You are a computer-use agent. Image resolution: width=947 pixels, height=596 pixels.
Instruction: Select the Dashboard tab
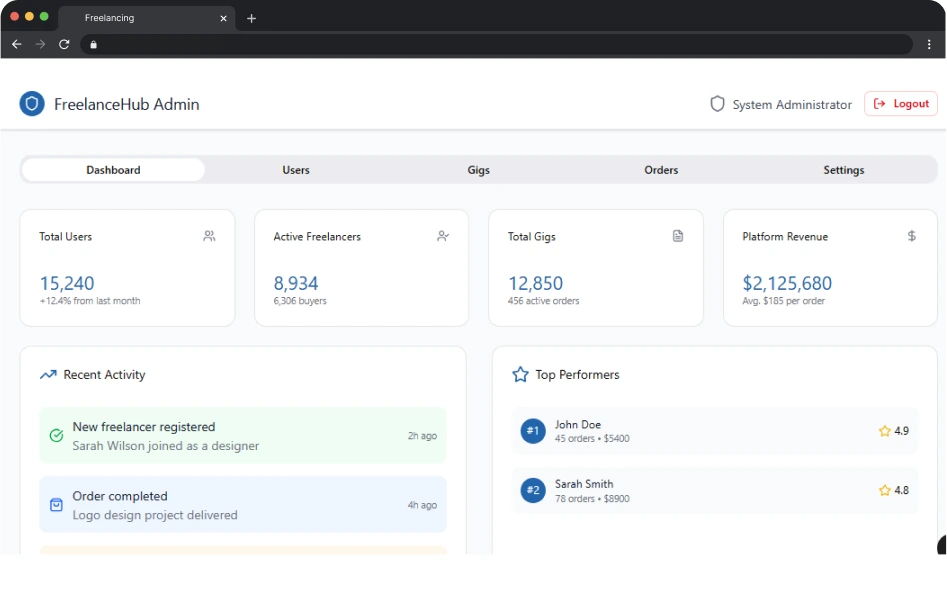113,170
